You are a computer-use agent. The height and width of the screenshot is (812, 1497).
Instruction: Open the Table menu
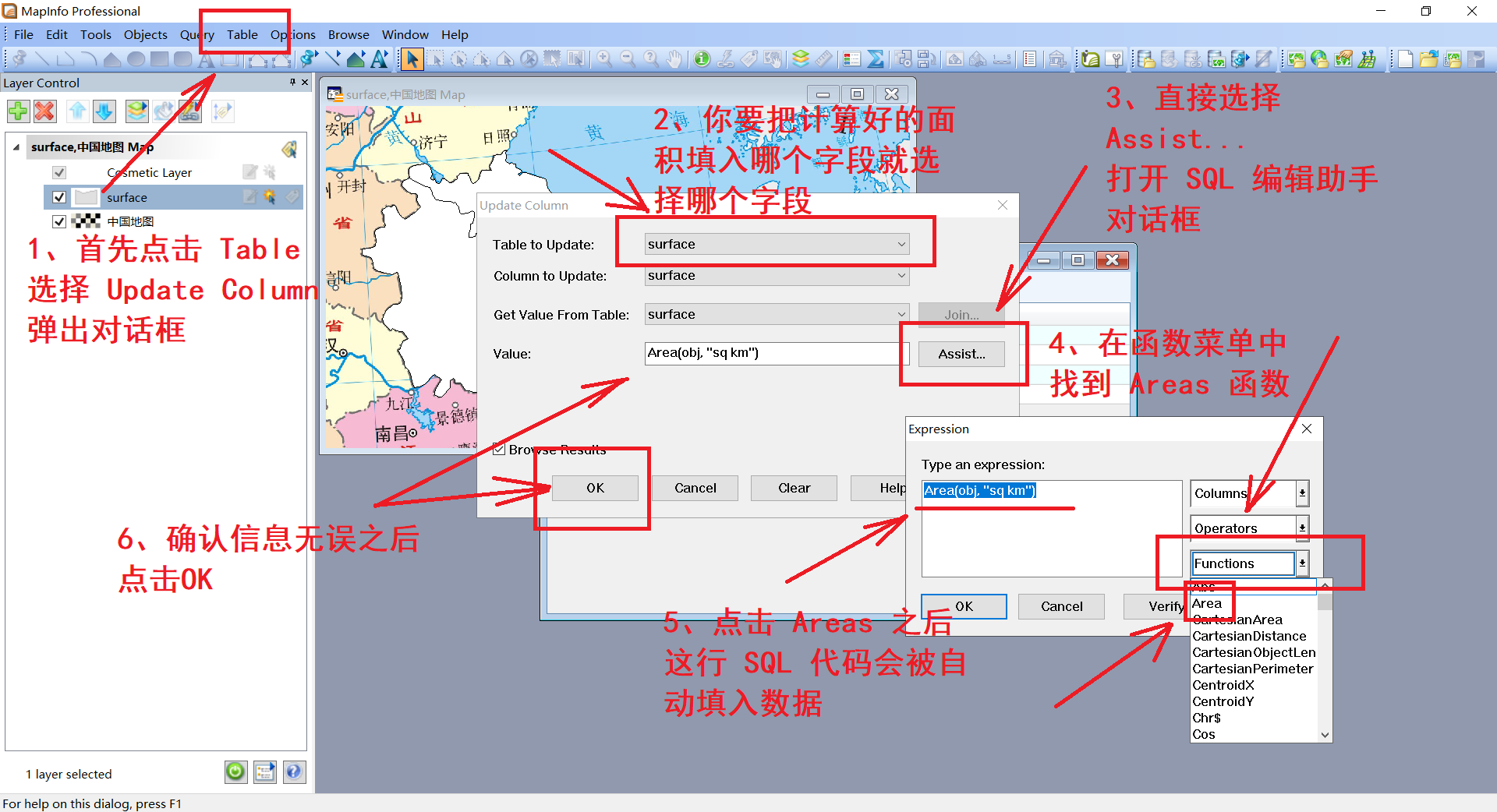point(242,34)
